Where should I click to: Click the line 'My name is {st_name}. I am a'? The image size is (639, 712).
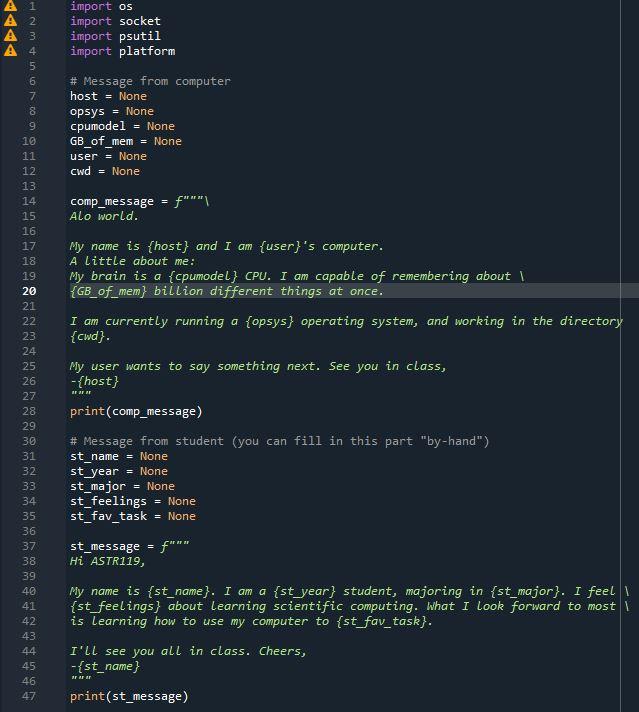[x=350, y=591]
